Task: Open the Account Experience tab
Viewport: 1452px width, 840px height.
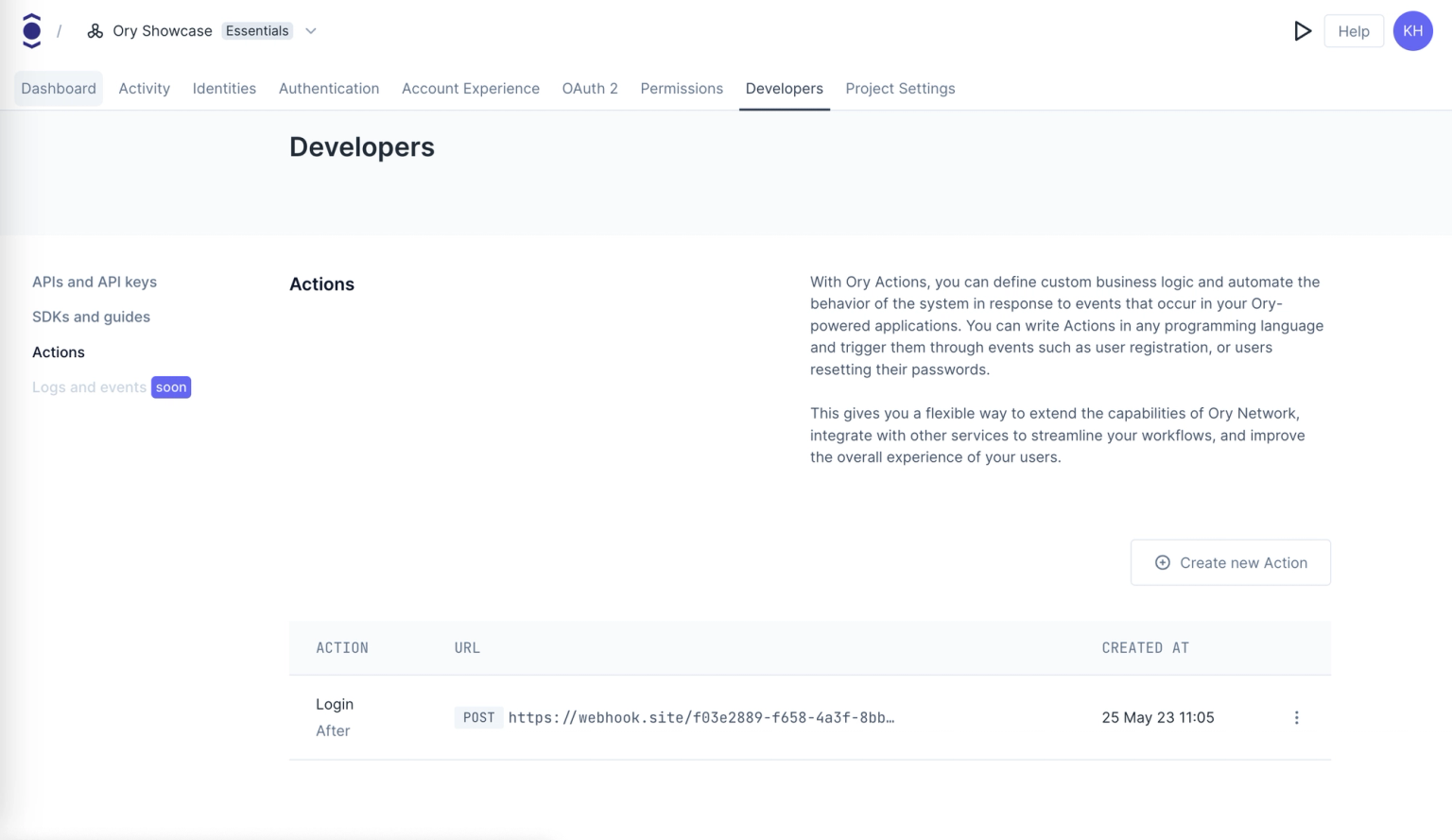Action: point(471,88)
